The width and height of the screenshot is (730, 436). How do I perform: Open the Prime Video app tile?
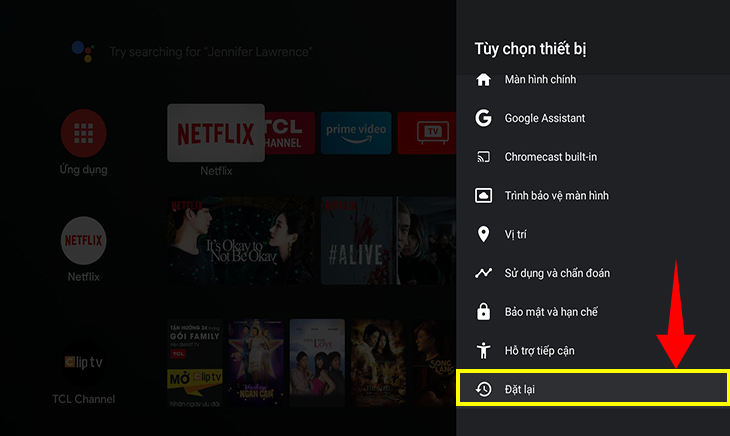pyautogui.click(x=354, y=133)
